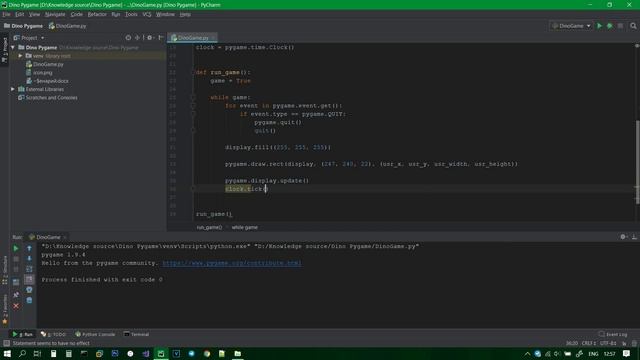Run DinoGame with the green play toolbar button
This screenshot has height=360, width=640.
[x=599, y=26]
